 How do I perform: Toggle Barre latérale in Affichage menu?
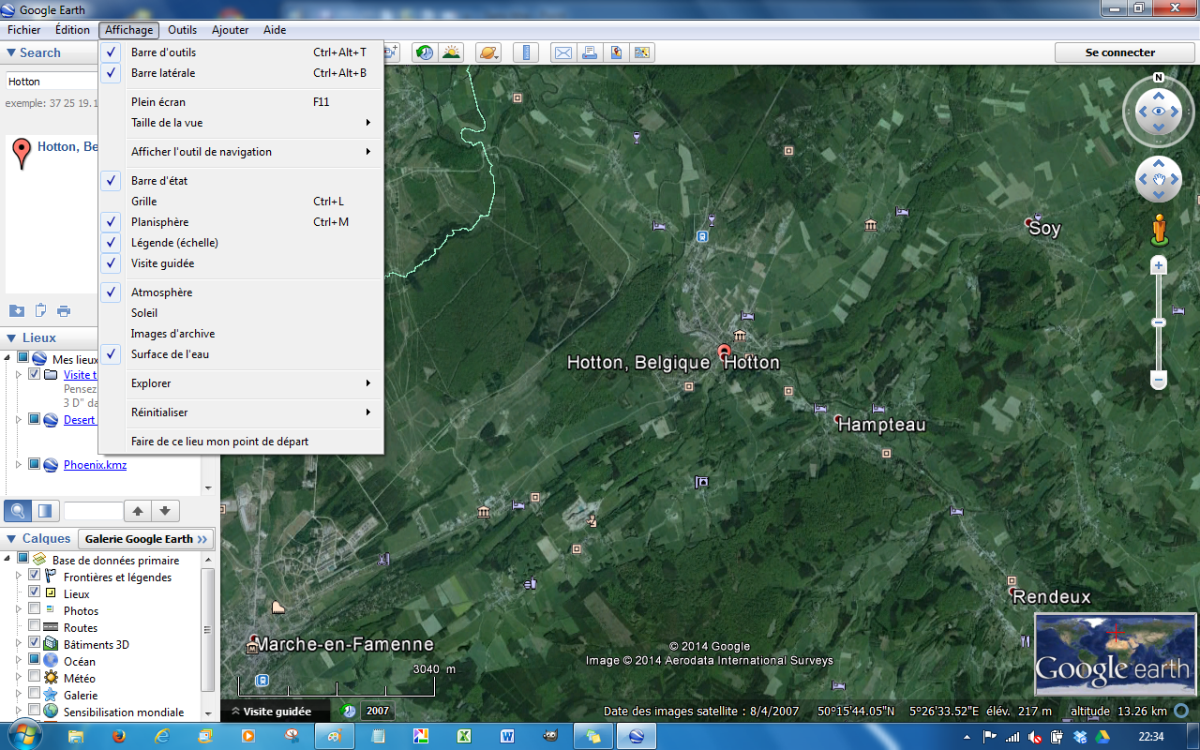pos(241,73)
